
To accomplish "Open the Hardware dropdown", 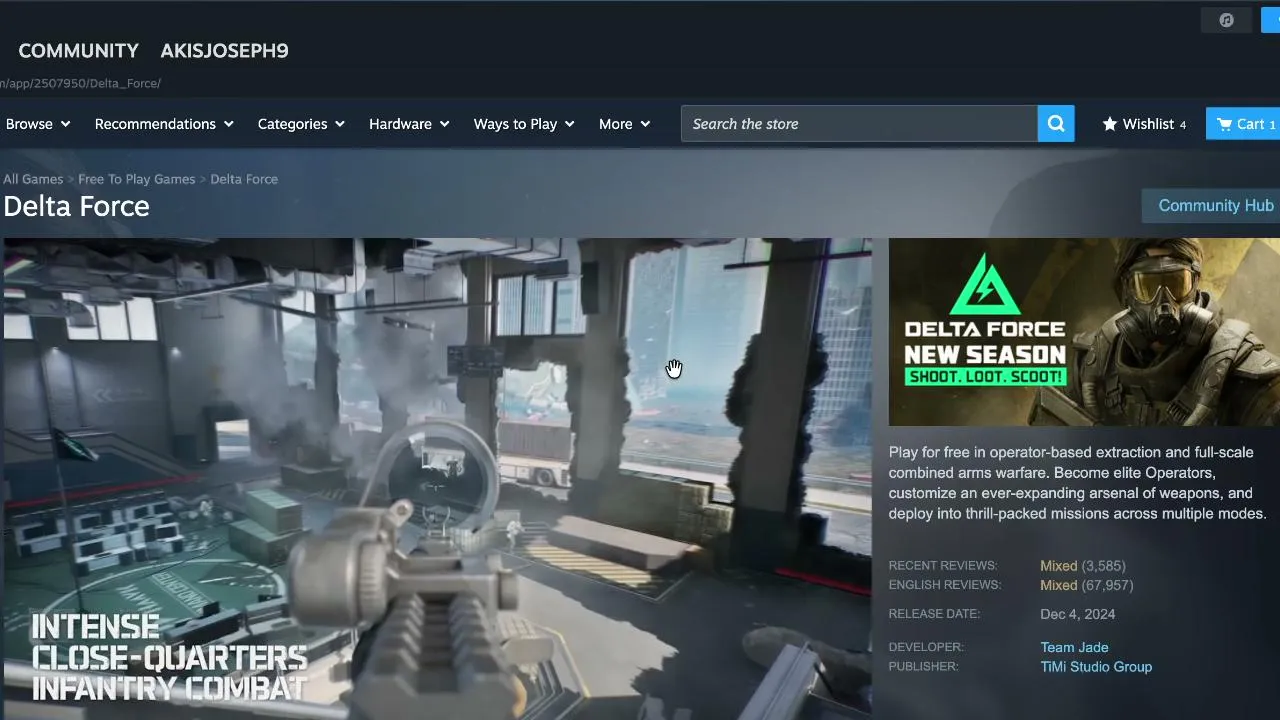I will pyautogui.click(x=409, y=124).
